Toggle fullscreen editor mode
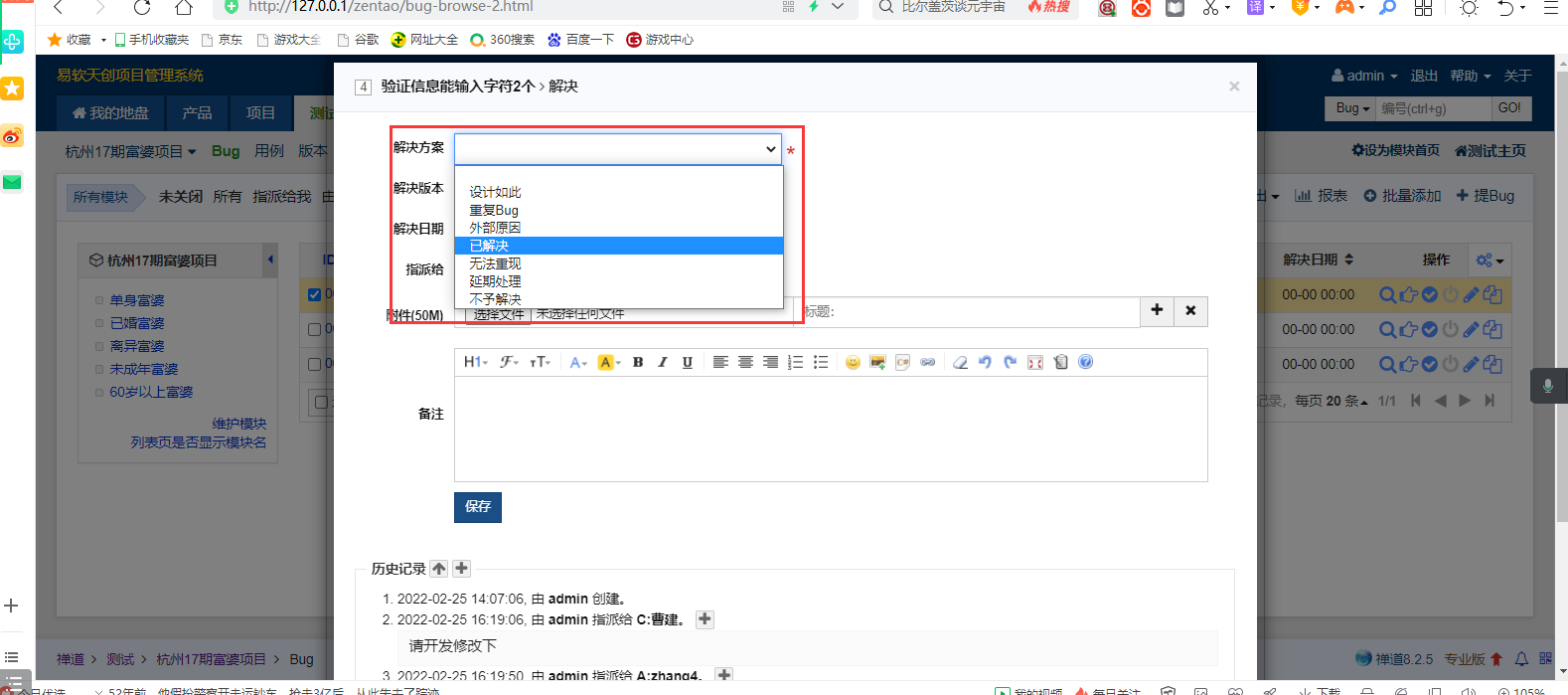1568x695 pixels. (x=1035, y=362)
